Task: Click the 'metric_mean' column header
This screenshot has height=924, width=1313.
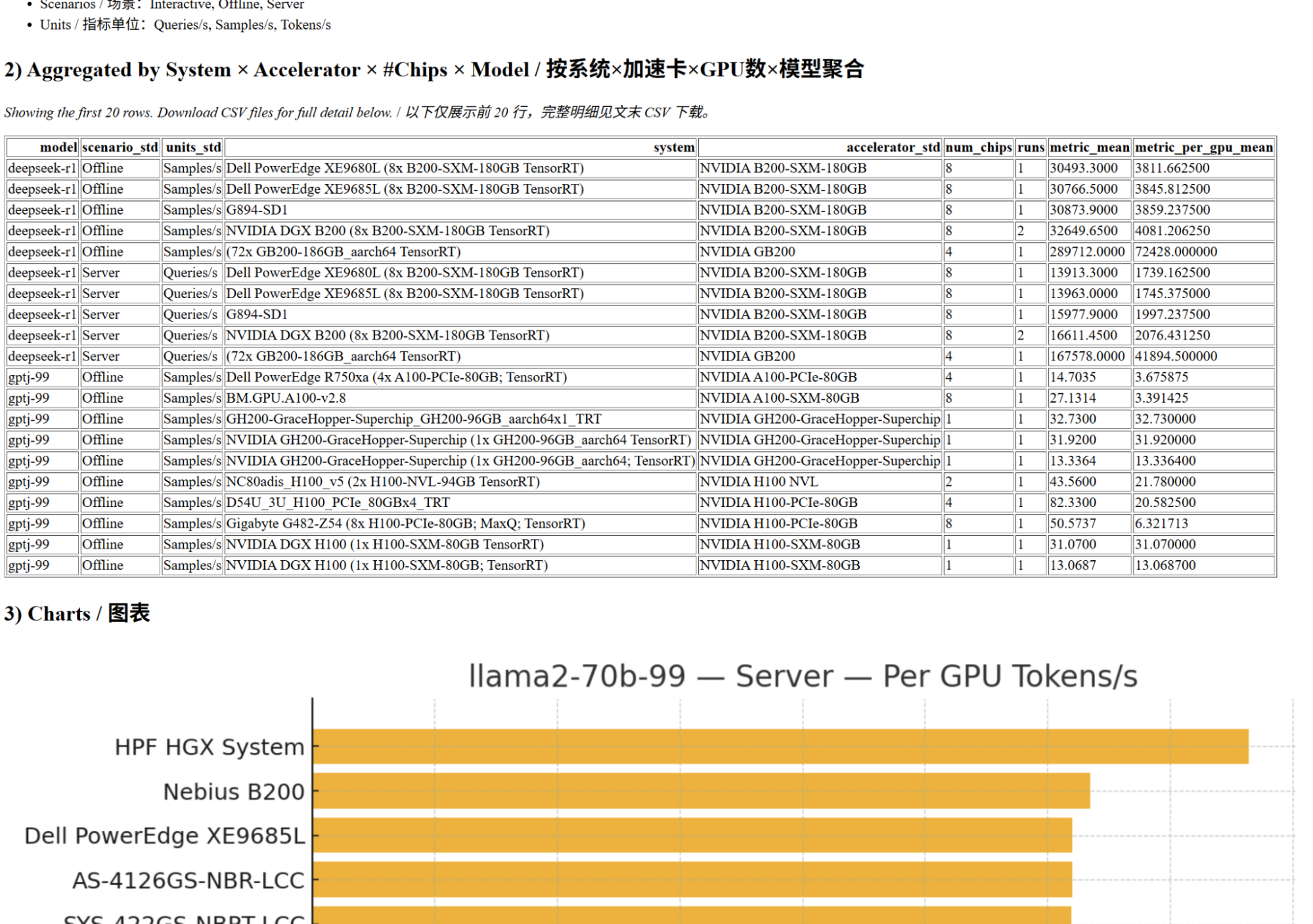Action: (1089, 147)
